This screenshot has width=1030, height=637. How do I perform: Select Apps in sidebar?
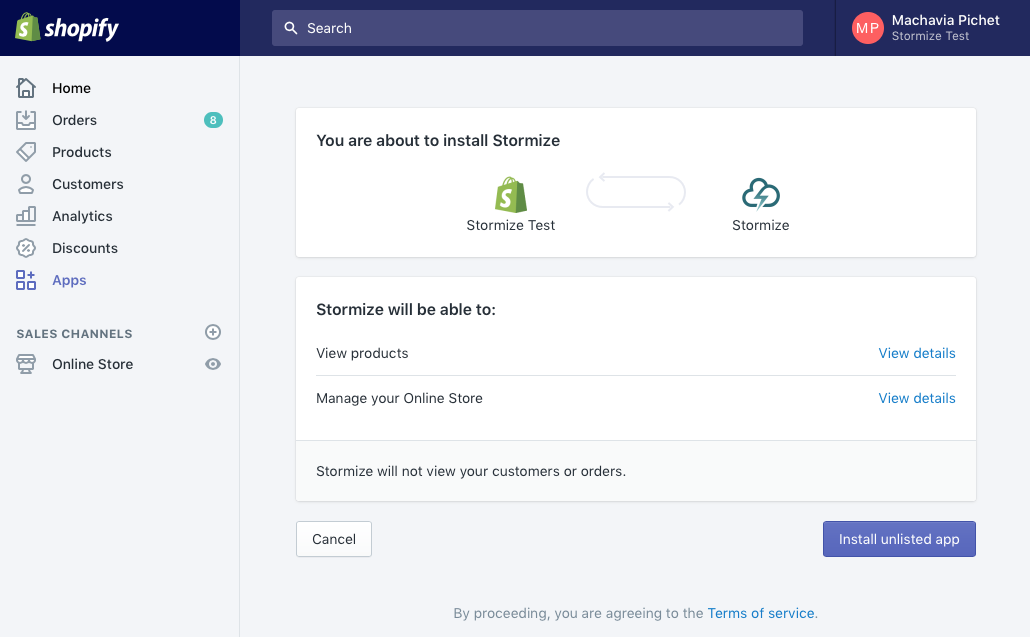click(70, 280)
